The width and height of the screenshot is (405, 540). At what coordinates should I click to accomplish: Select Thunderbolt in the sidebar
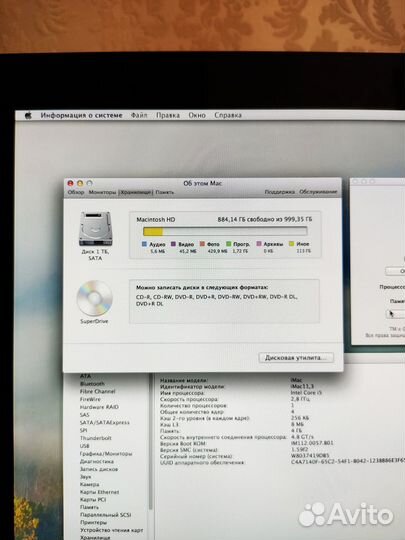[95, 438]
